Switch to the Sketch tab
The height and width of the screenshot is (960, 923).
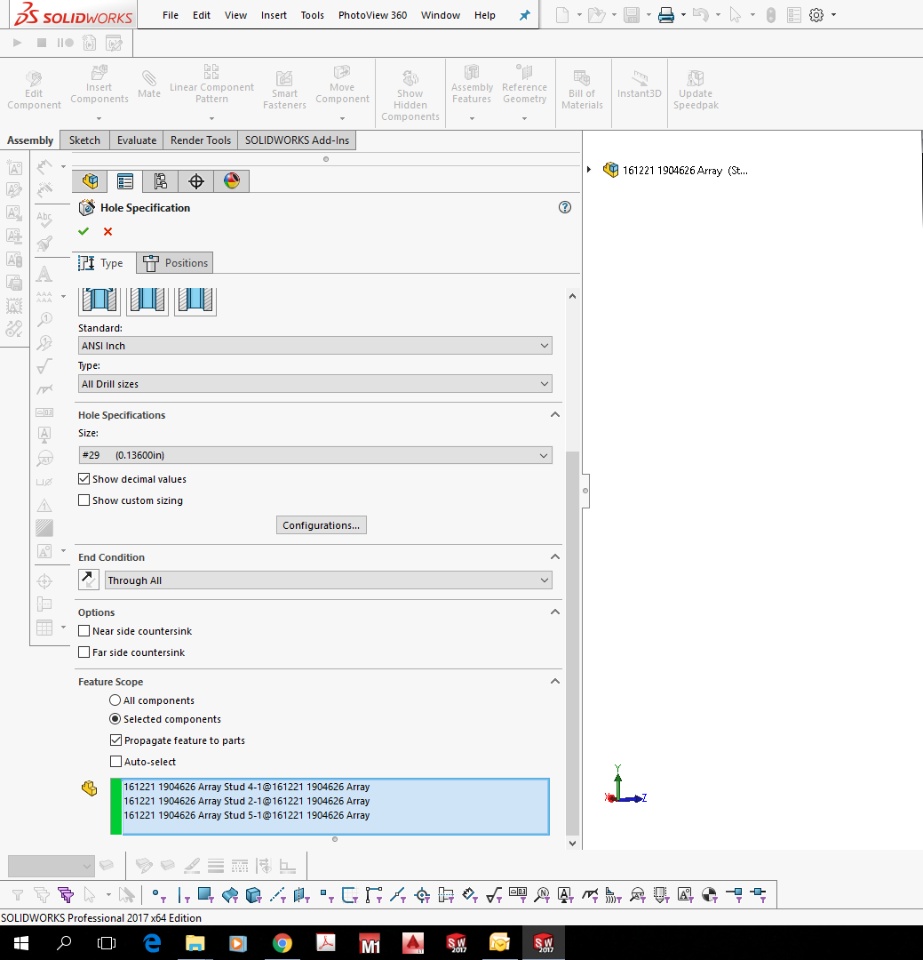click(84, 140)
